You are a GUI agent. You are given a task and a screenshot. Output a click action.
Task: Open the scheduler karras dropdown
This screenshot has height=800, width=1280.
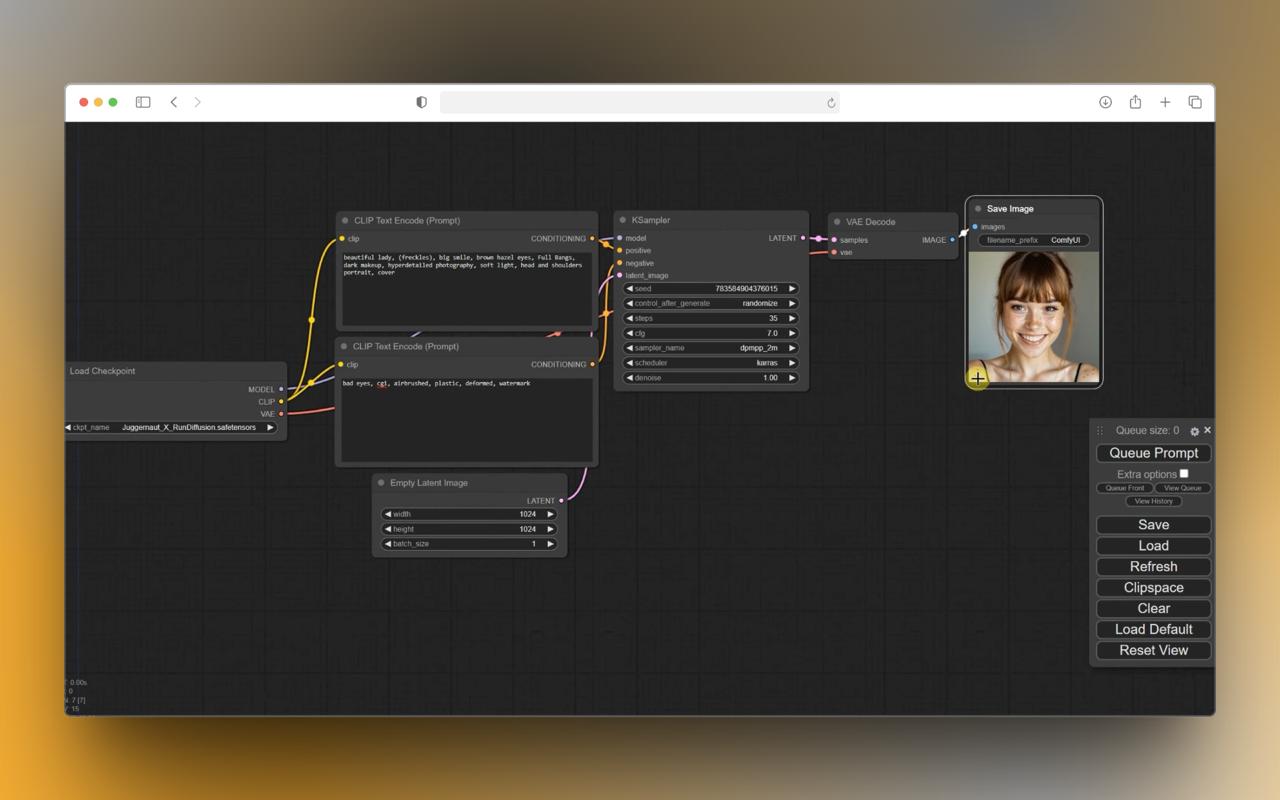pos(710,363)
